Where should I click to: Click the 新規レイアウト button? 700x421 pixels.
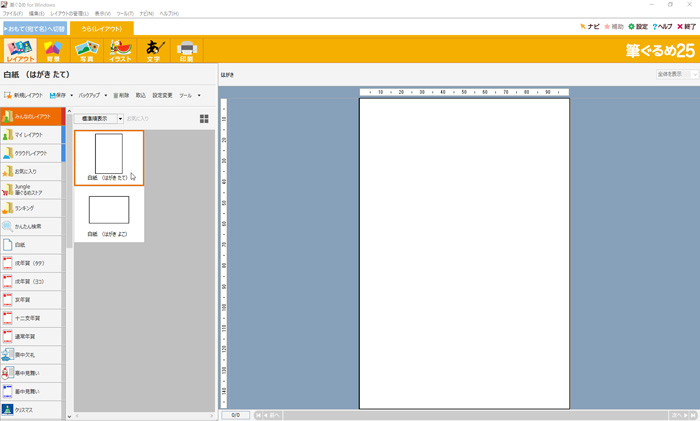[x=23, y=95]
